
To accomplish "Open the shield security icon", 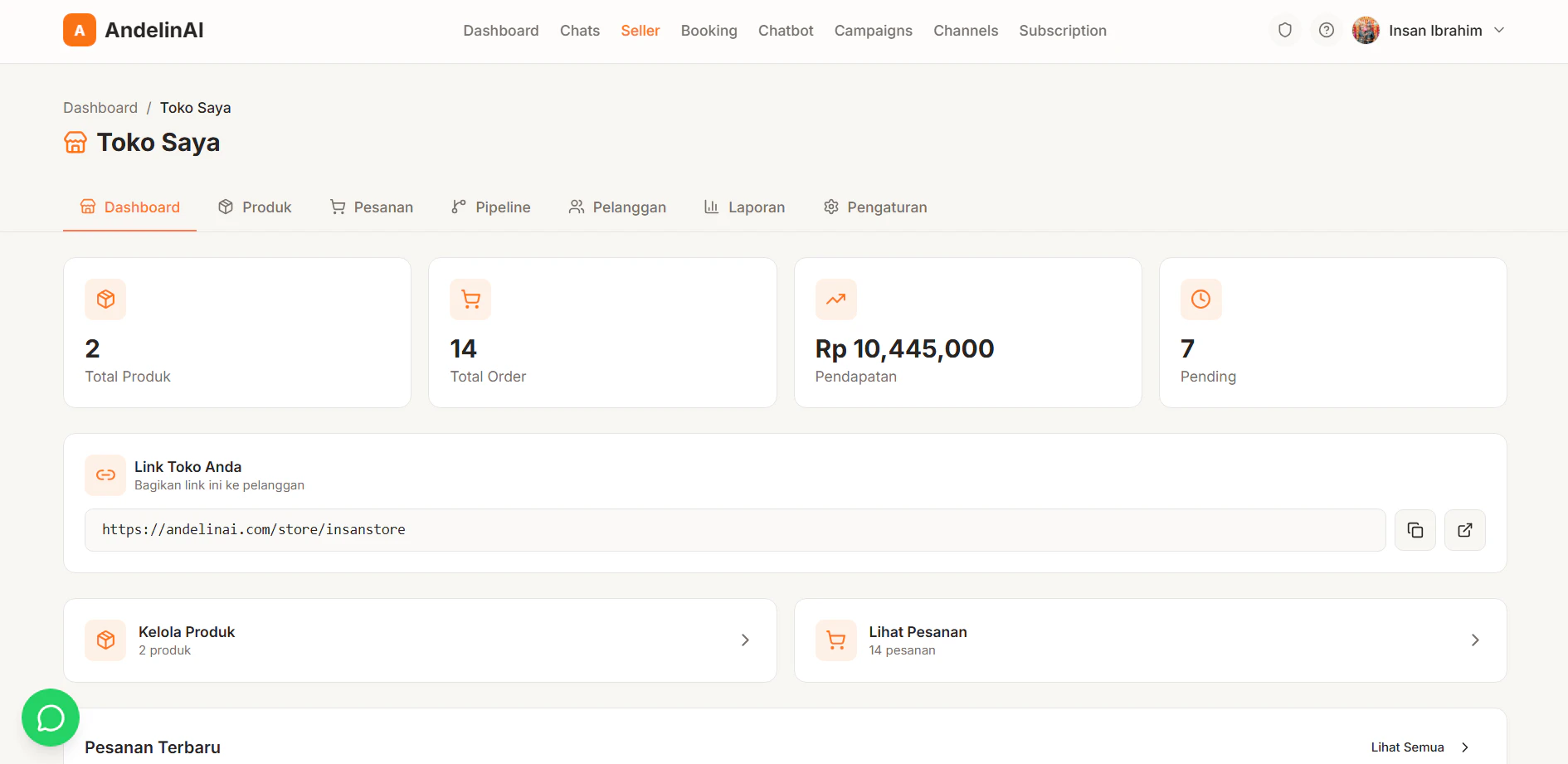I will point(1285,30).
